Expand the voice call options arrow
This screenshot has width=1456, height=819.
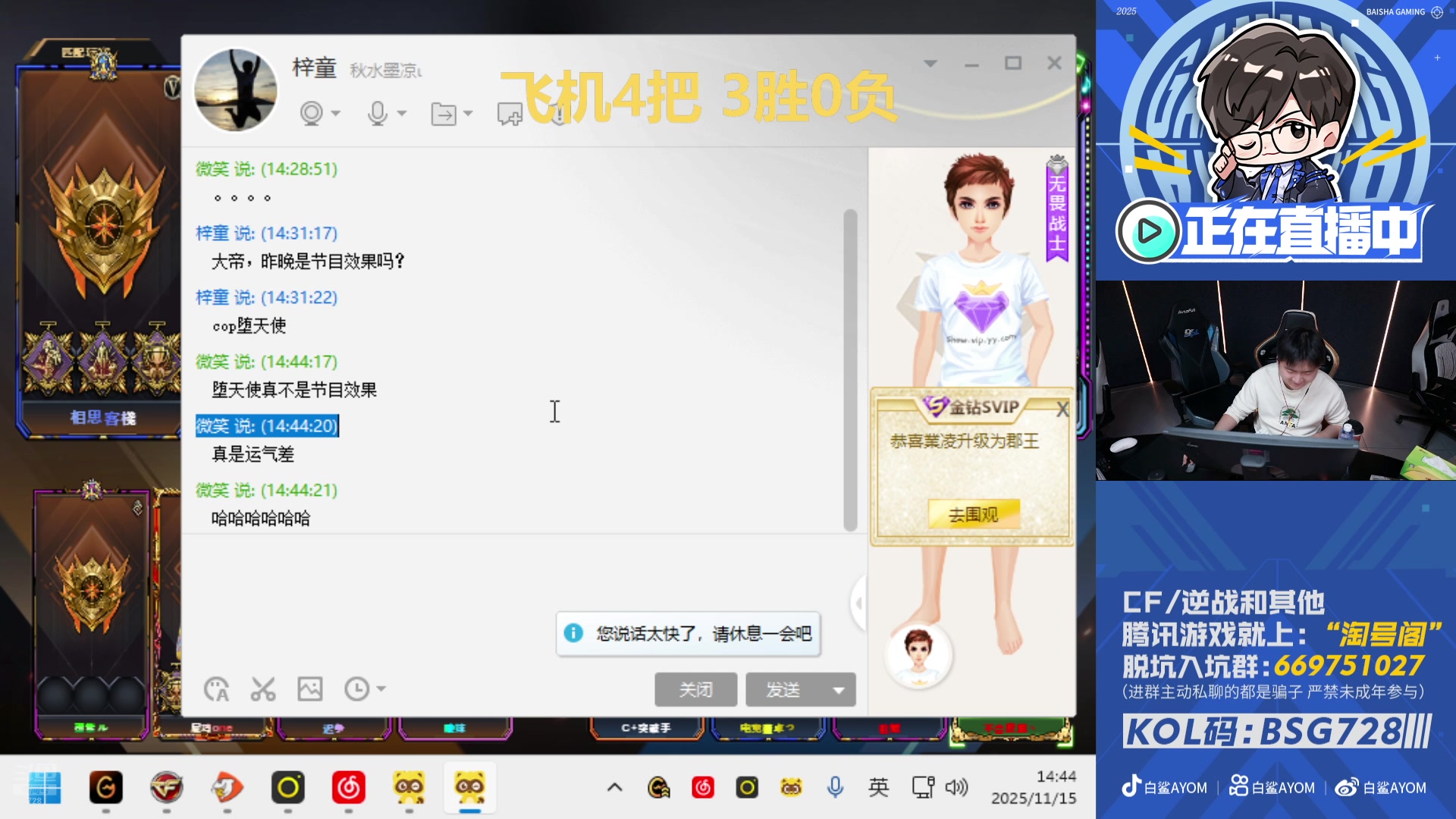[x=402, y=114]
